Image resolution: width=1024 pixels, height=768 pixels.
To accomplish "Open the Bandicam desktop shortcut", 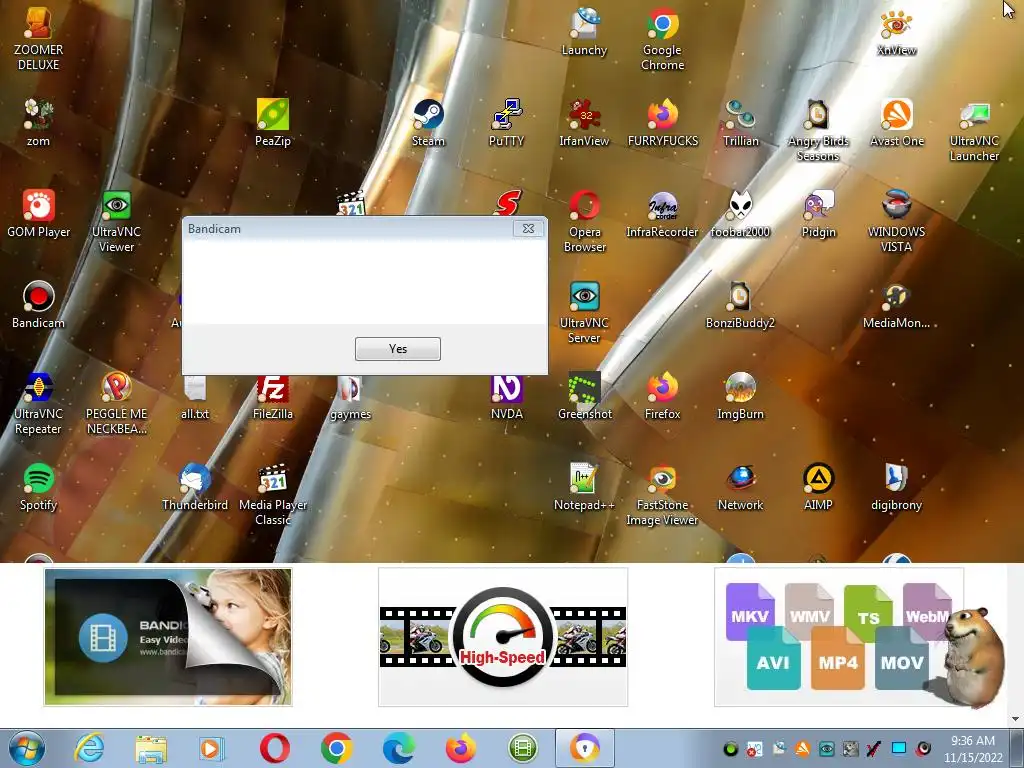I will 39,305.
